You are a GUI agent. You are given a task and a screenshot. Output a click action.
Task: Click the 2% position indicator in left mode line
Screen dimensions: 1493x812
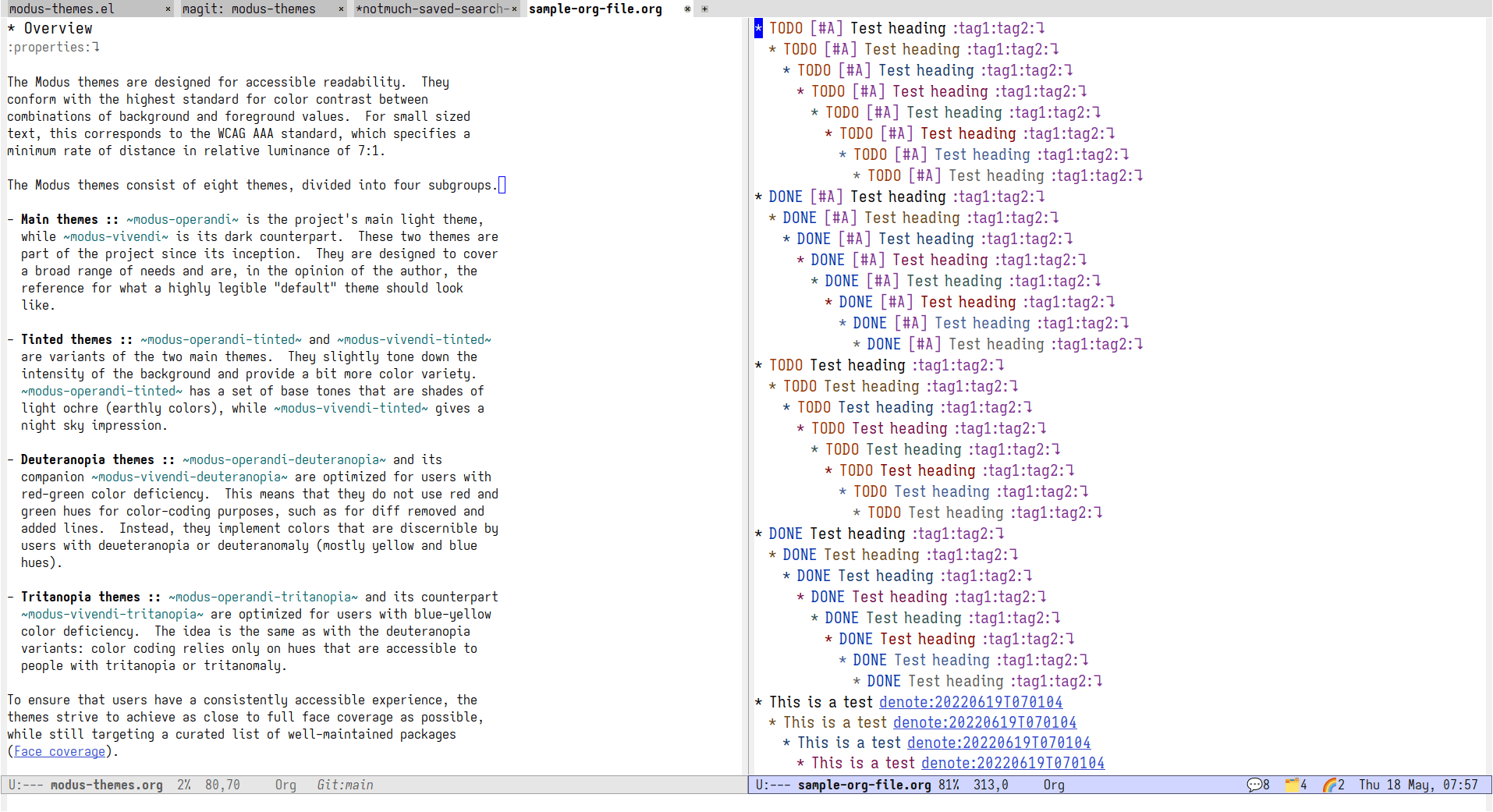(x=184, y=785)
